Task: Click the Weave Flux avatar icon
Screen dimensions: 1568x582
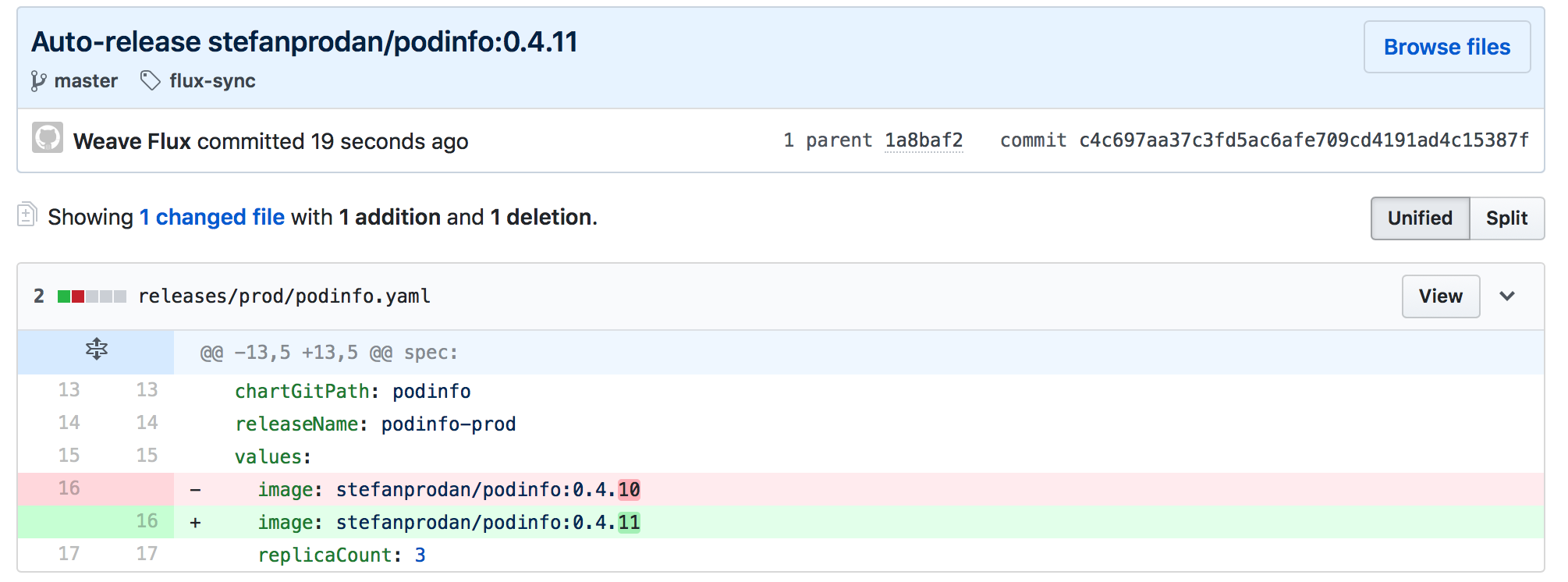Action: pyautogui.click(x=48, y=137)
